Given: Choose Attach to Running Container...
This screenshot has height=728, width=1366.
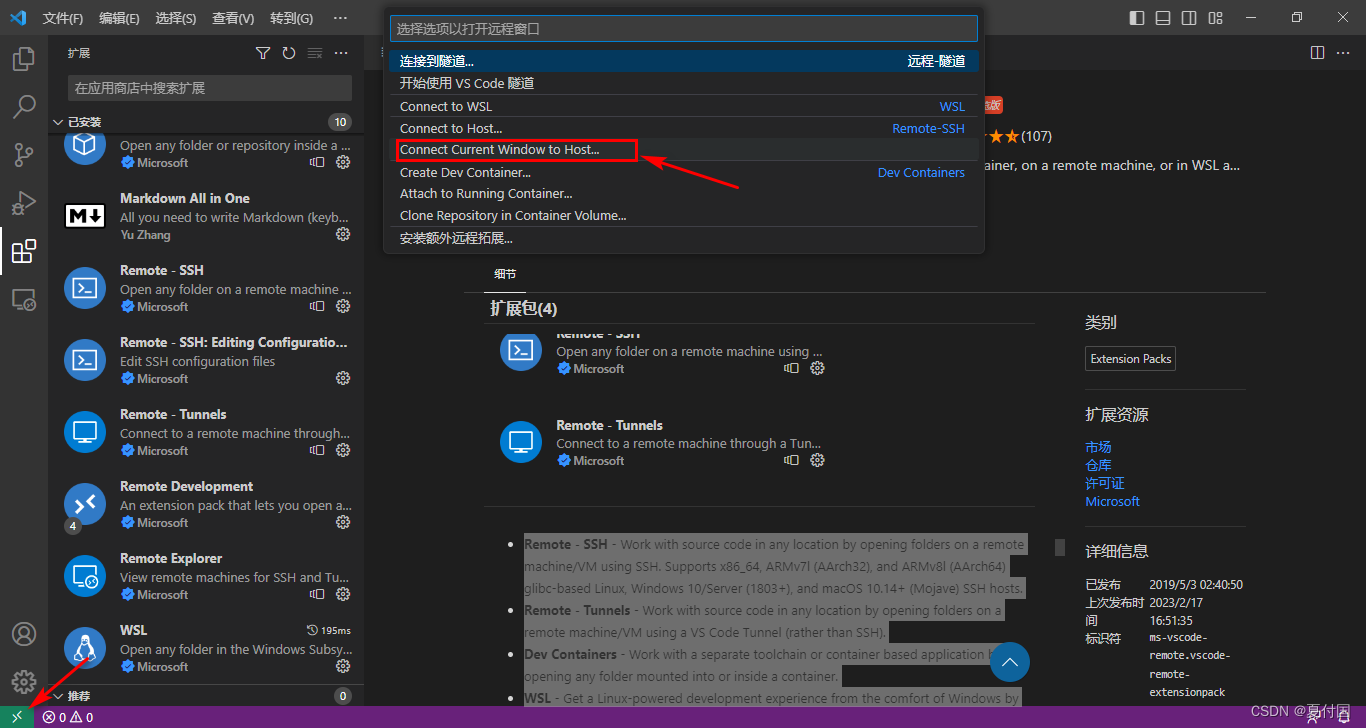Looking at the screenshot, I should (684, 194).
